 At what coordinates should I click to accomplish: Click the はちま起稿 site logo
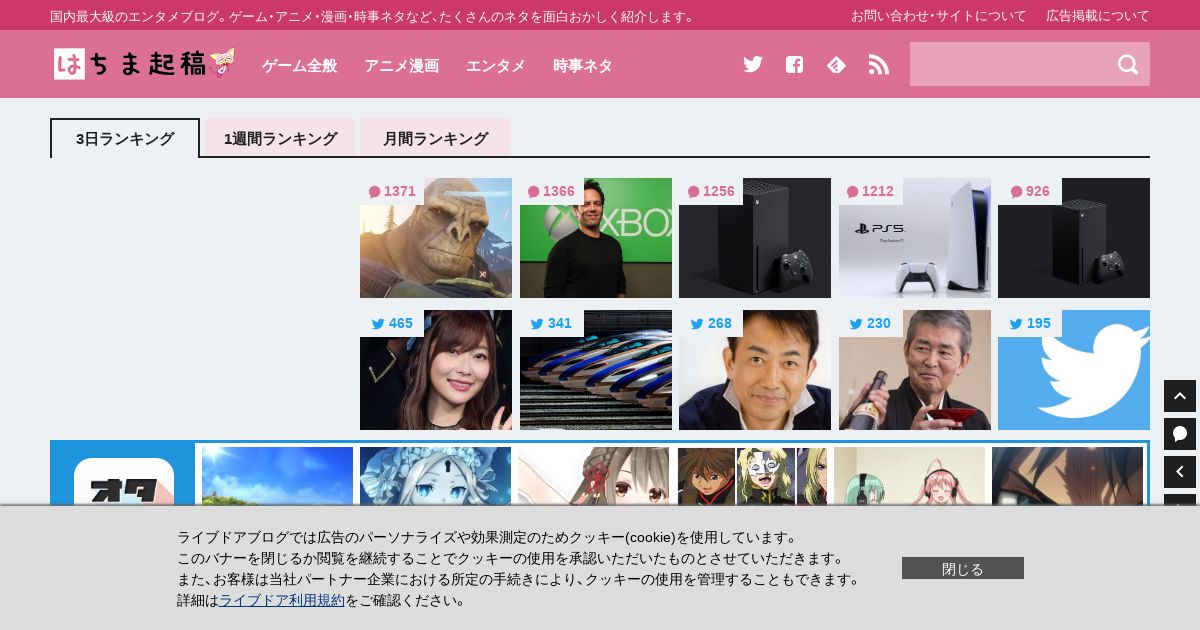tap(145, 64)
